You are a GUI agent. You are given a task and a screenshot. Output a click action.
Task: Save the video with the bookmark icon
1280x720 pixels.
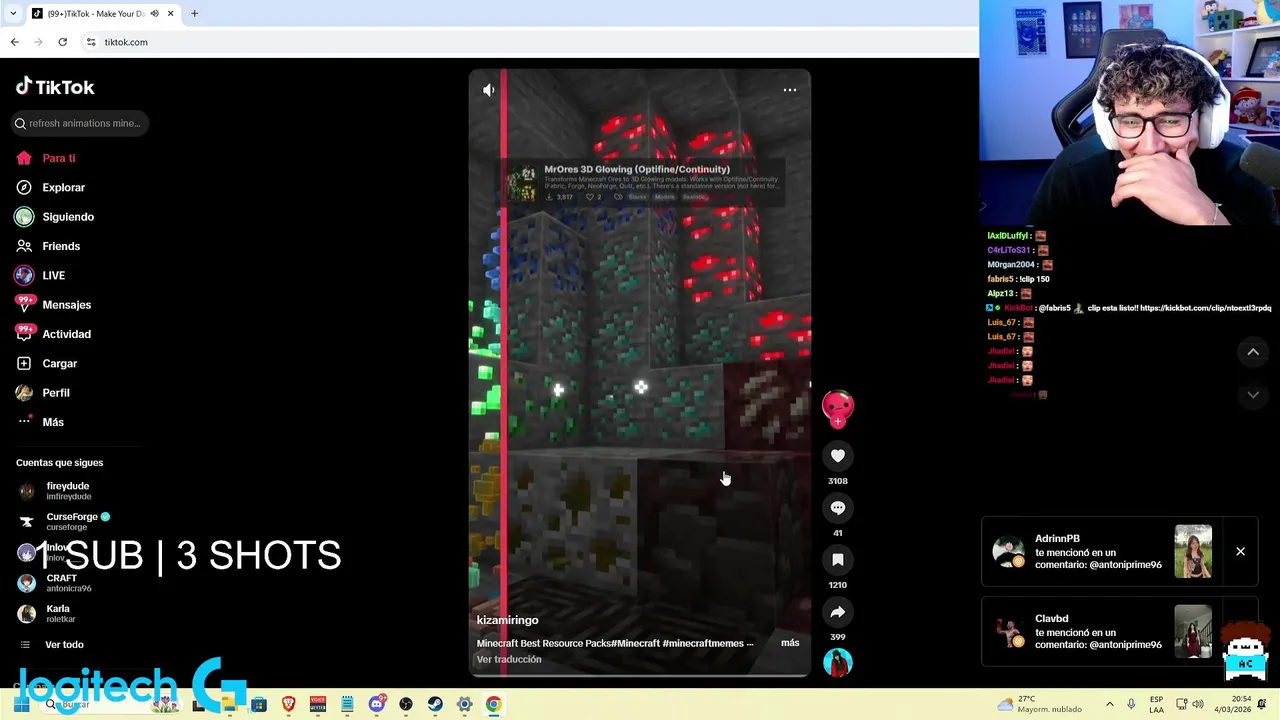[838, 560]
